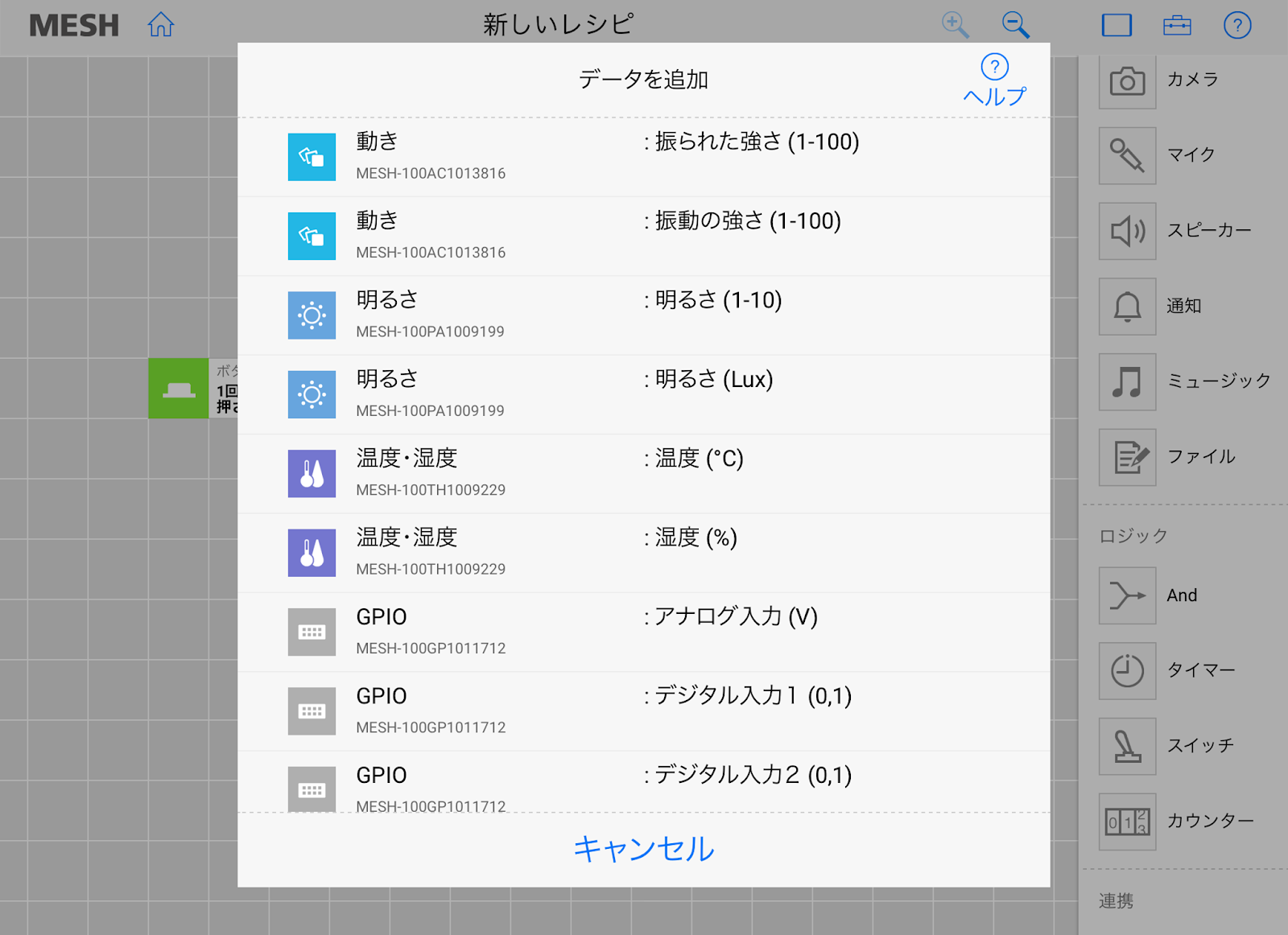Open ヘルプ help in dialog
The image size is (1288, 935).
pyautogui.click(x=995, y=80)
